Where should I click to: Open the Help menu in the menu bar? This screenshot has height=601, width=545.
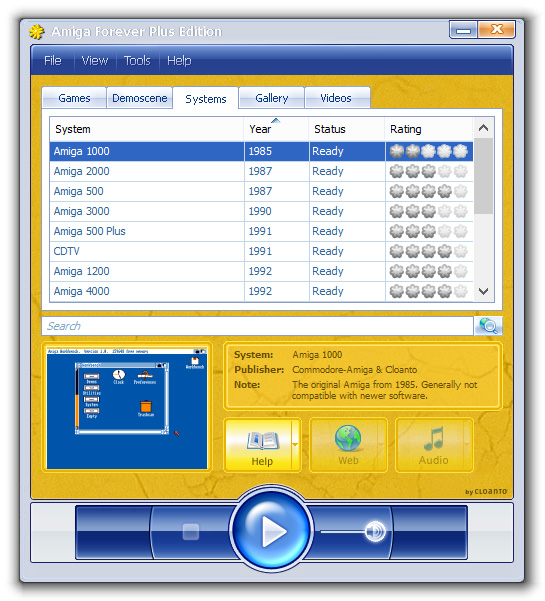[179, 61]
